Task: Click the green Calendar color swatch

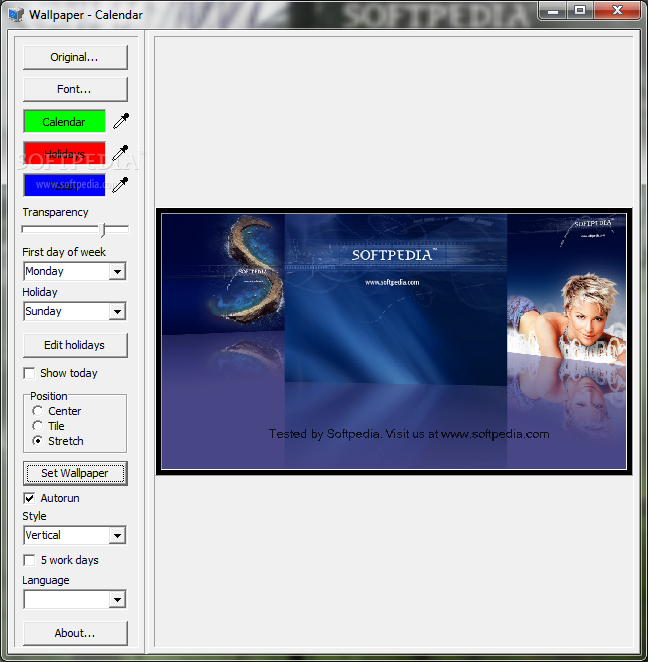Action: point(65,122)
